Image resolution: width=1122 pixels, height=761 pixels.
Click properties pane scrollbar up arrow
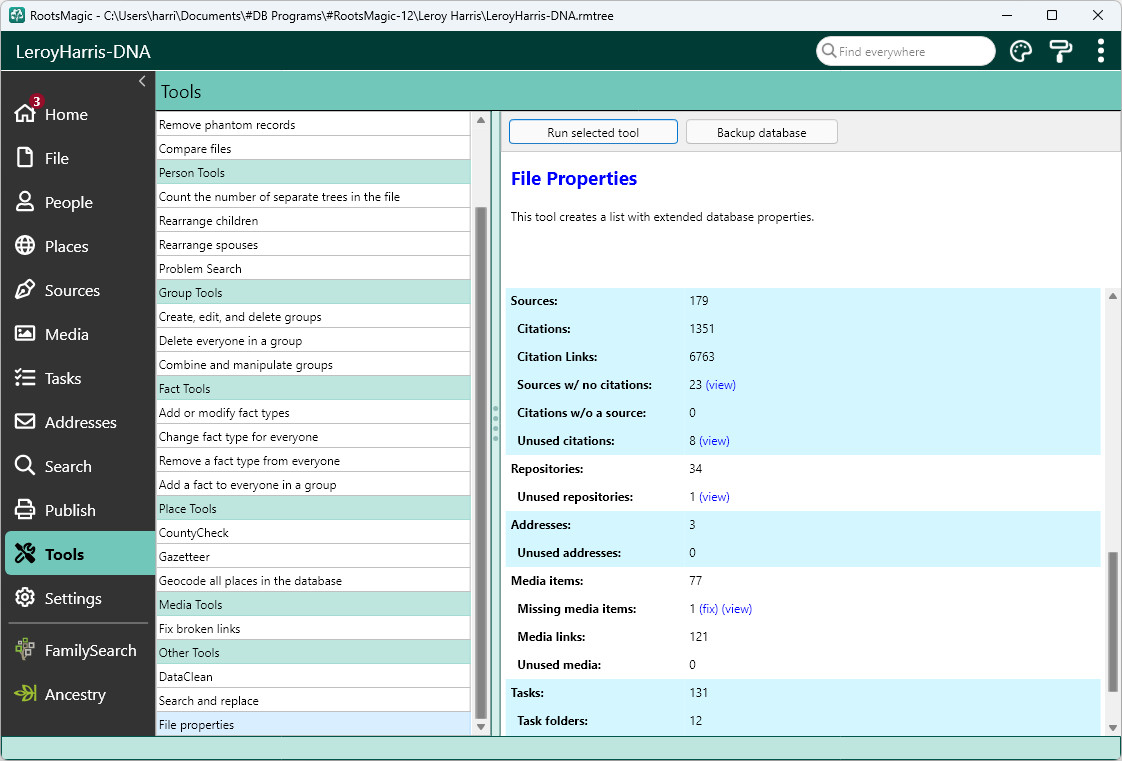coord(1113,296)
